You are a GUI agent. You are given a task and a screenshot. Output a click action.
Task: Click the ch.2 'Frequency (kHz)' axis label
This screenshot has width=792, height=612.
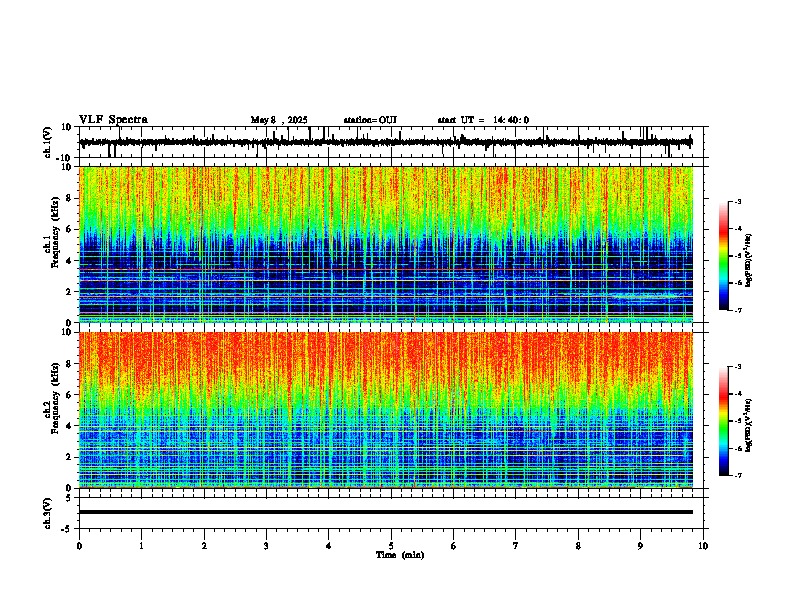[55, 397]
